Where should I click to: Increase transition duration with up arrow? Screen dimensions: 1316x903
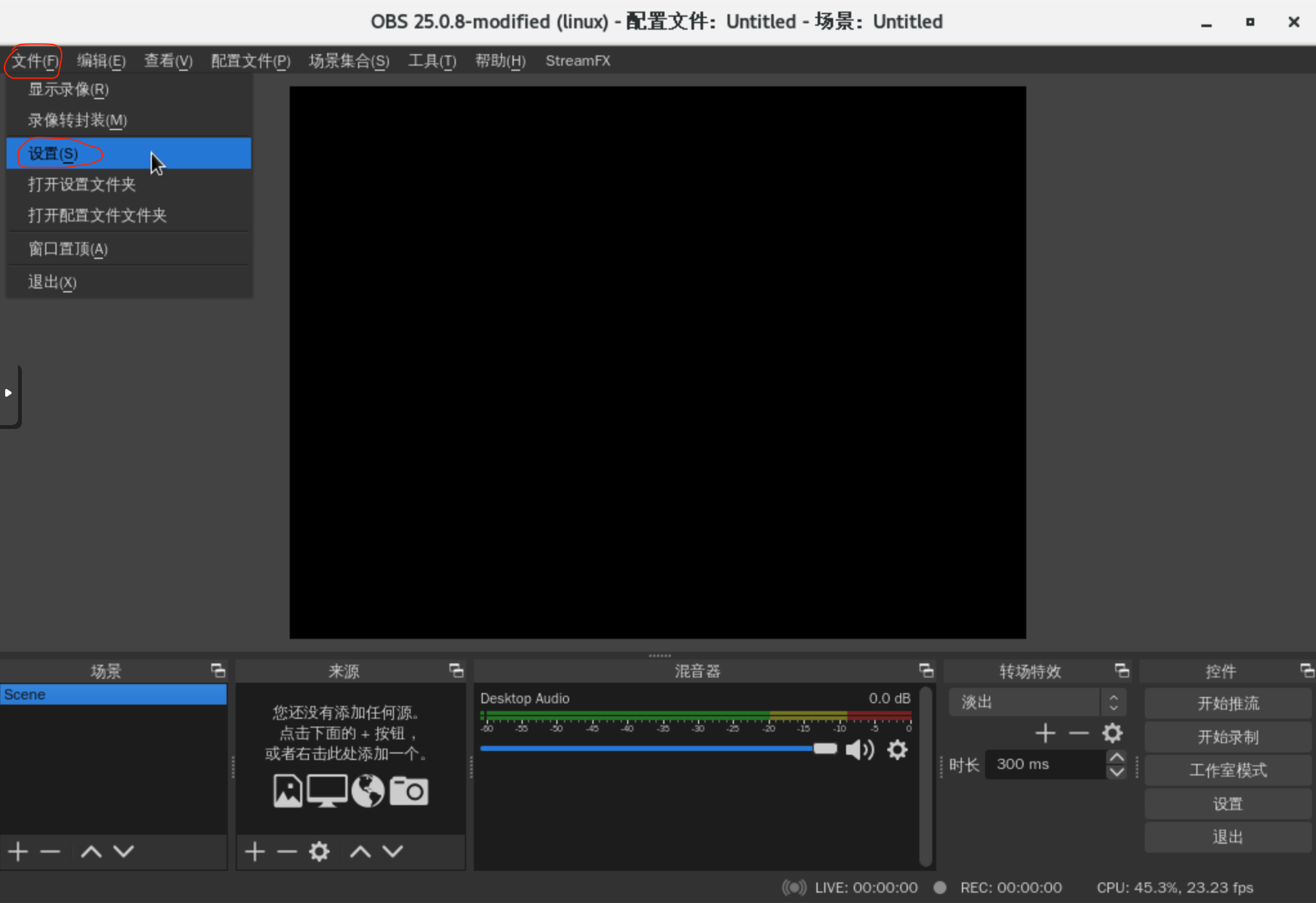pos(1117,757)
